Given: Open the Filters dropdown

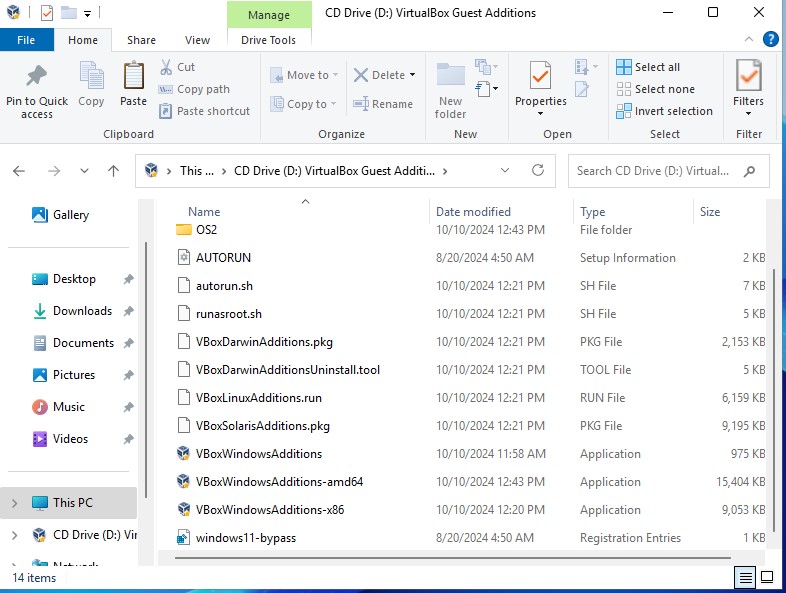Looking at the screenshot, I should (748, 90).
